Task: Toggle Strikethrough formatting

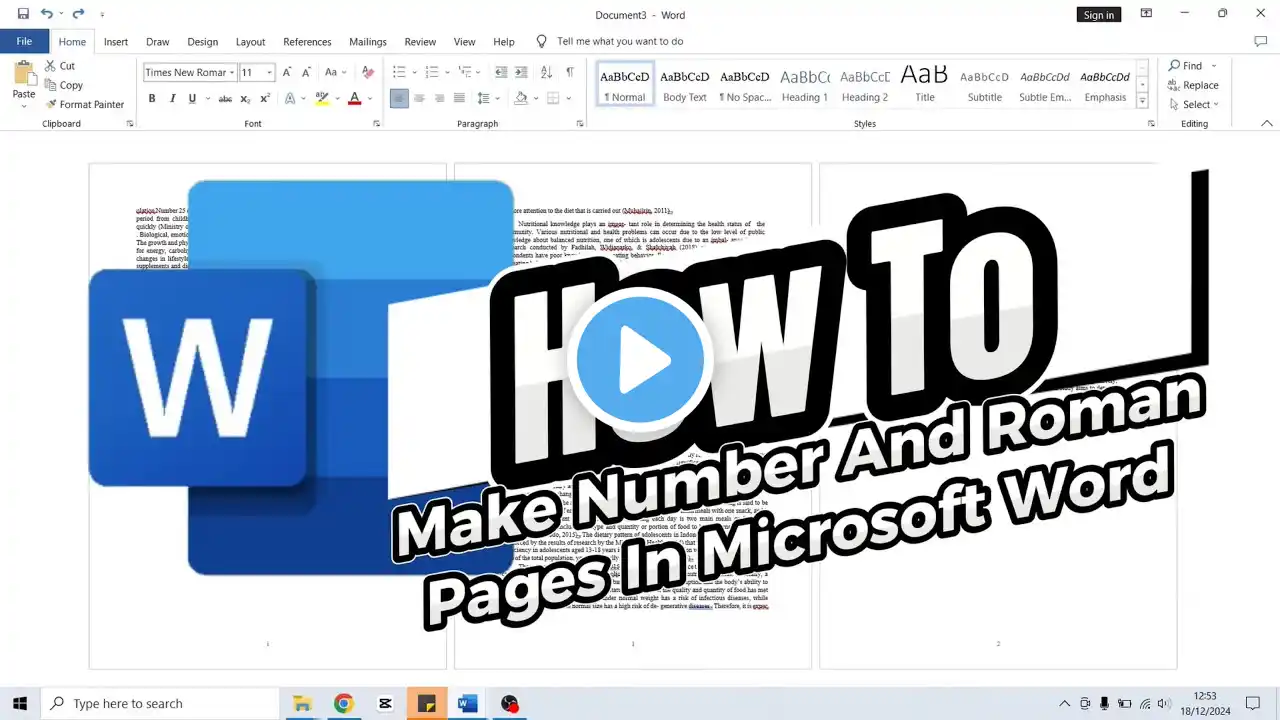Action: pyautogui.click(x=225, y=98)
